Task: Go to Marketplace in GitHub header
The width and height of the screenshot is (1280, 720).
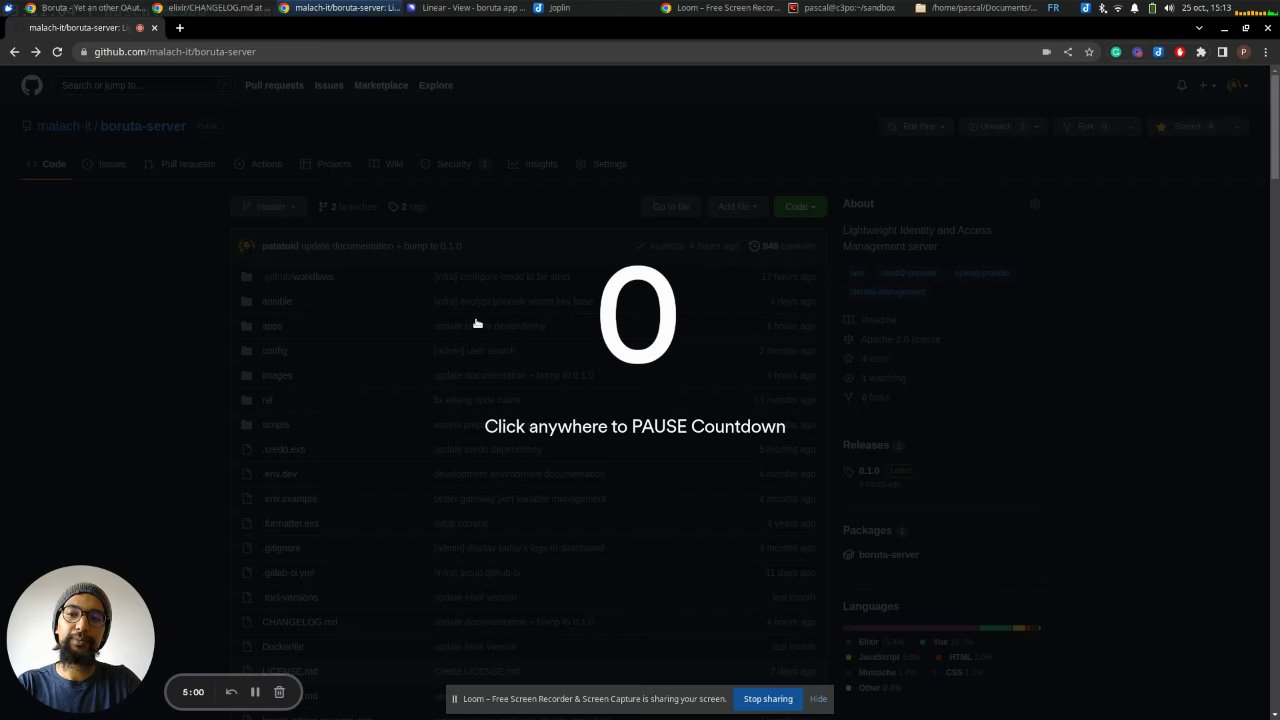Action: click(x=381, y=85)
